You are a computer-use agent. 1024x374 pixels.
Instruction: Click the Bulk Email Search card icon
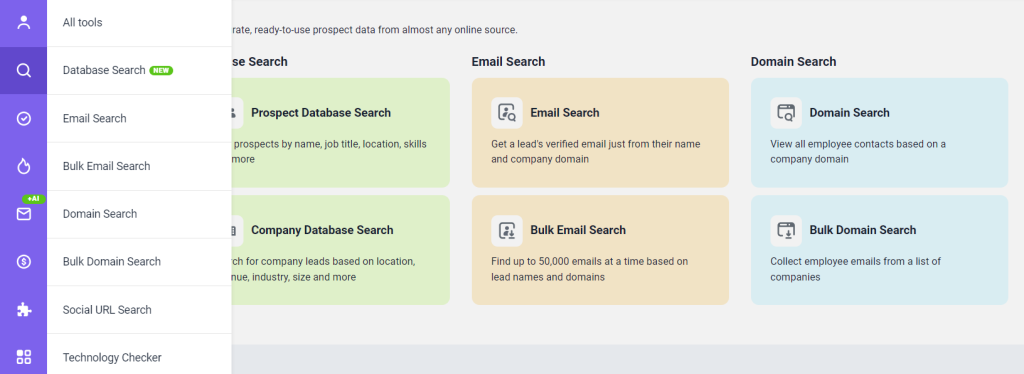[507, 230]
